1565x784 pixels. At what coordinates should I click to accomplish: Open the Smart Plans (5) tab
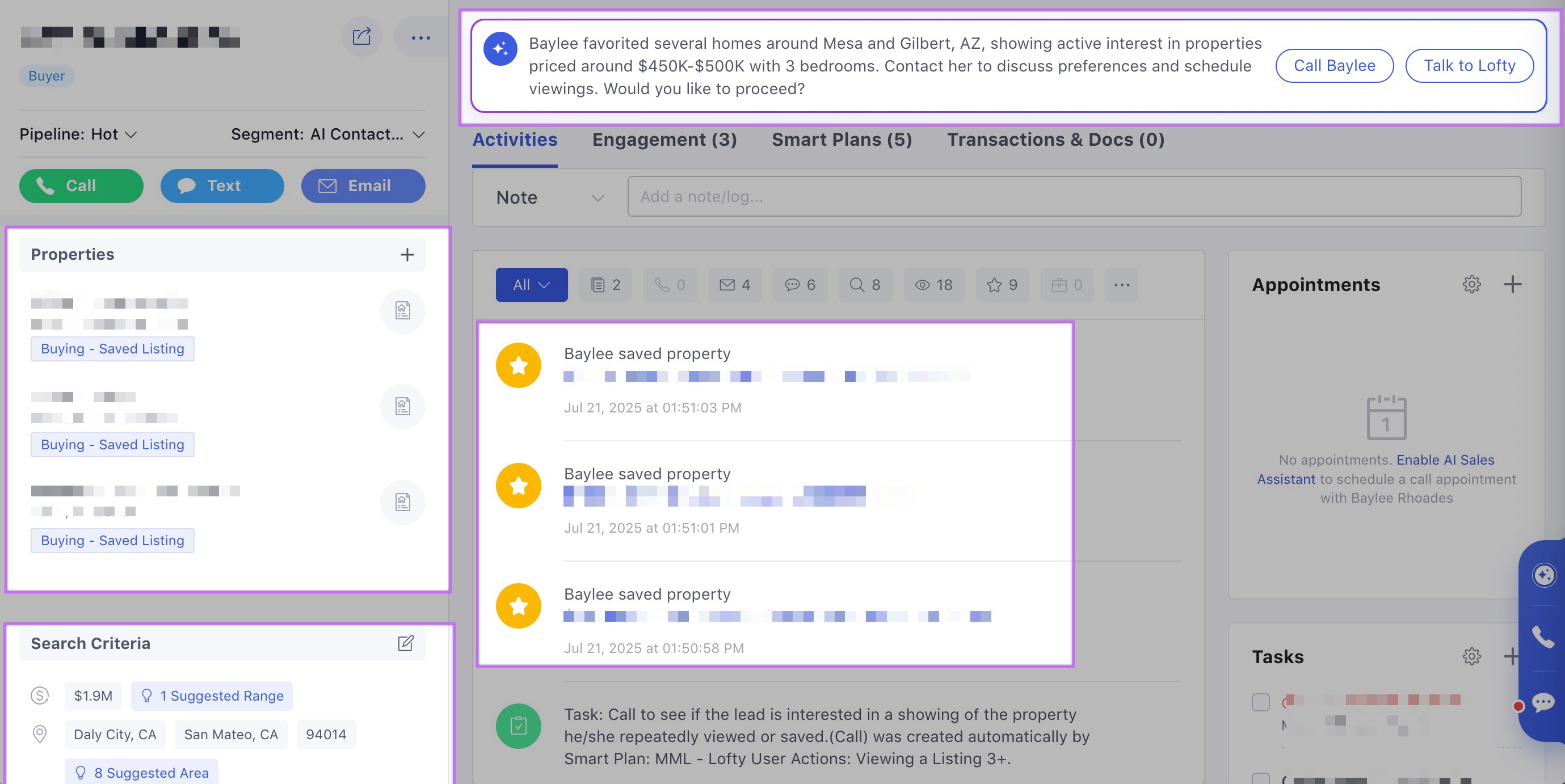842,140
